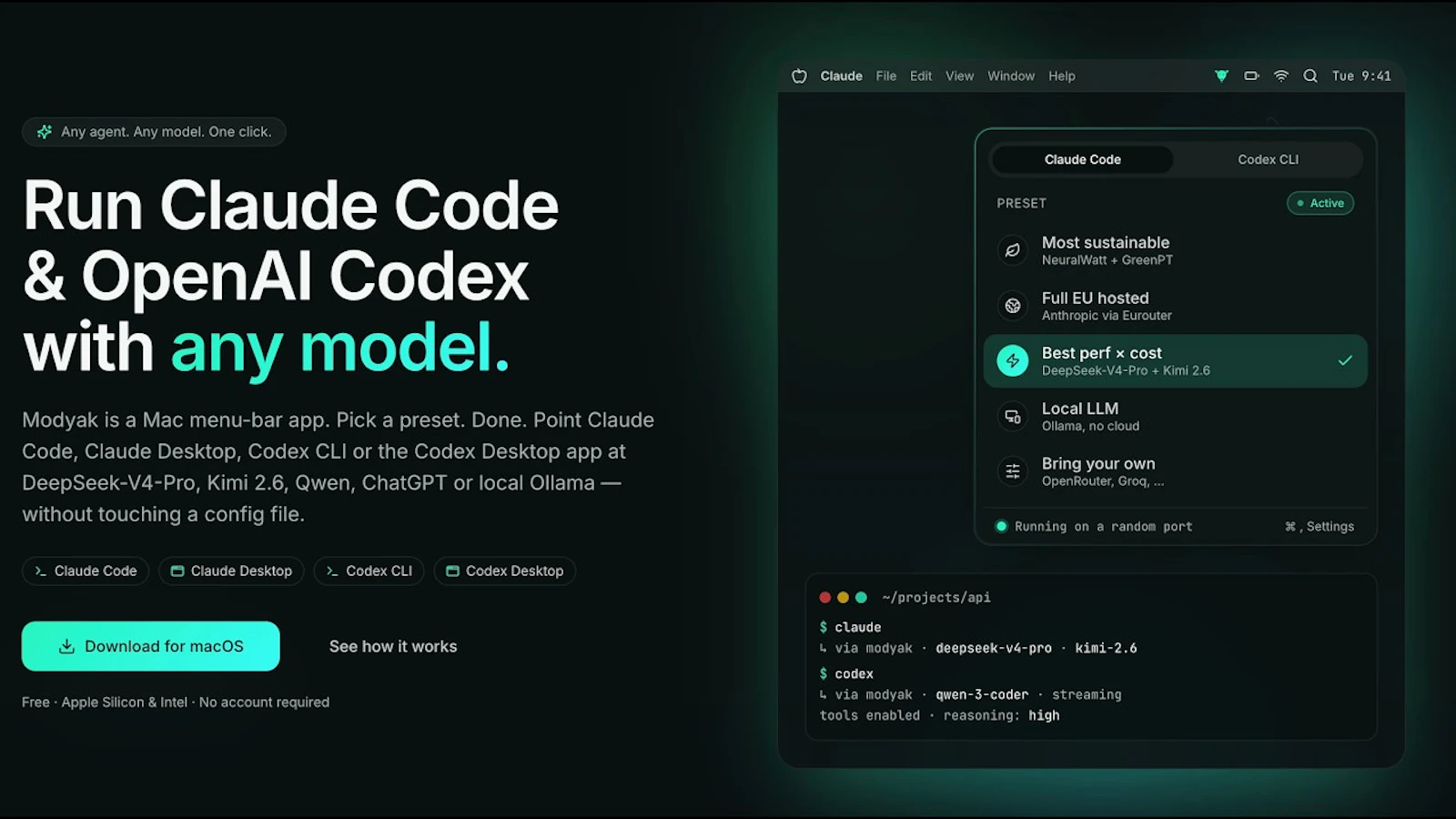Click the $ codex command line

[846, 673]
